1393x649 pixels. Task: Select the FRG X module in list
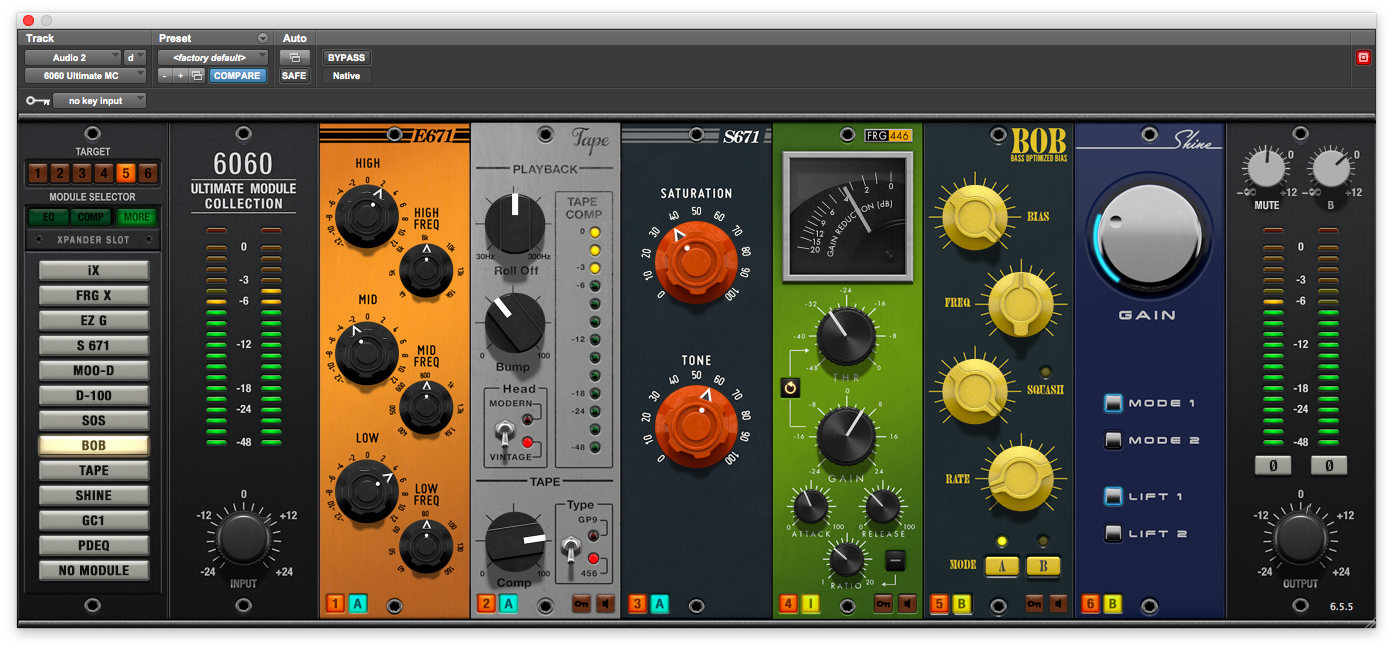pyautogui.click(x=94, y=295)
